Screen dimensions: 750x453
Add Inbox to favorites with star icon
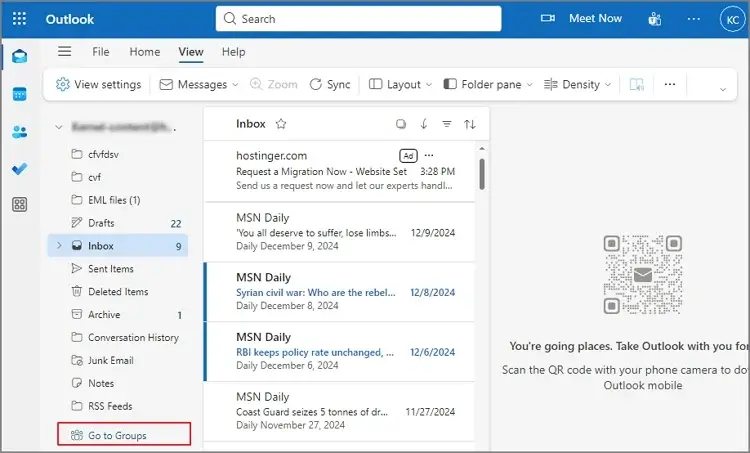281,124
